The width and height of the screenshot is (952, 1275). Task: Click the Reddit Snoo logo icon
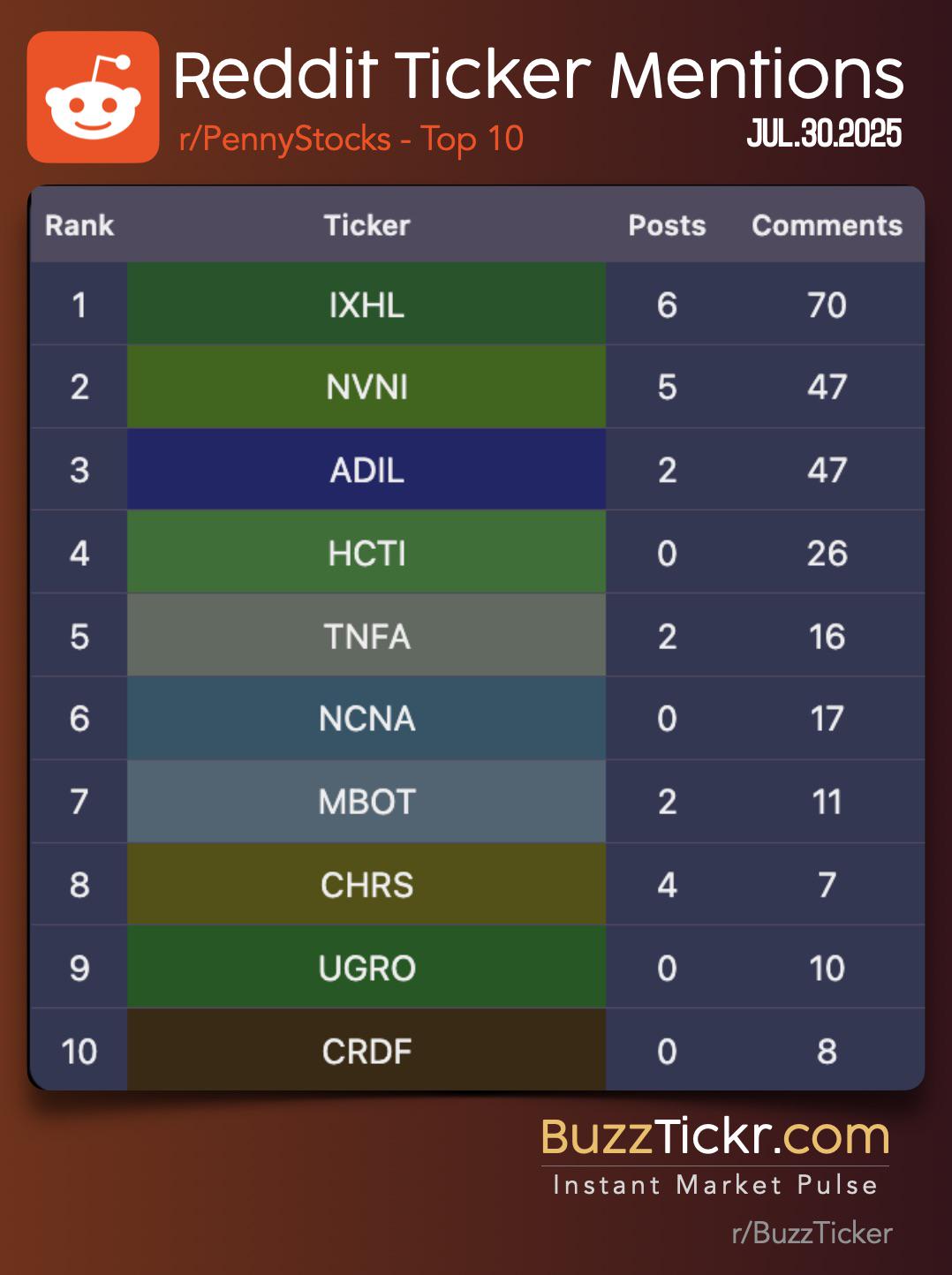93,97
